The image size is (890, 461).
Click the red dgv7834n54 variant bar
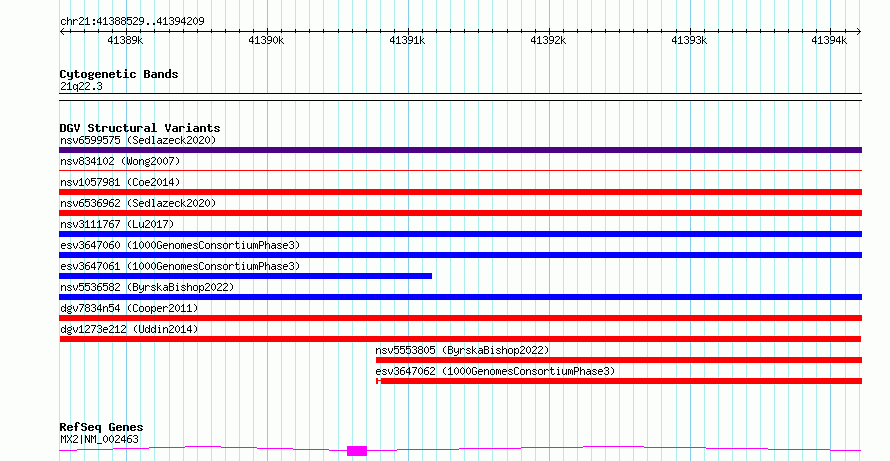coord(460,318)
